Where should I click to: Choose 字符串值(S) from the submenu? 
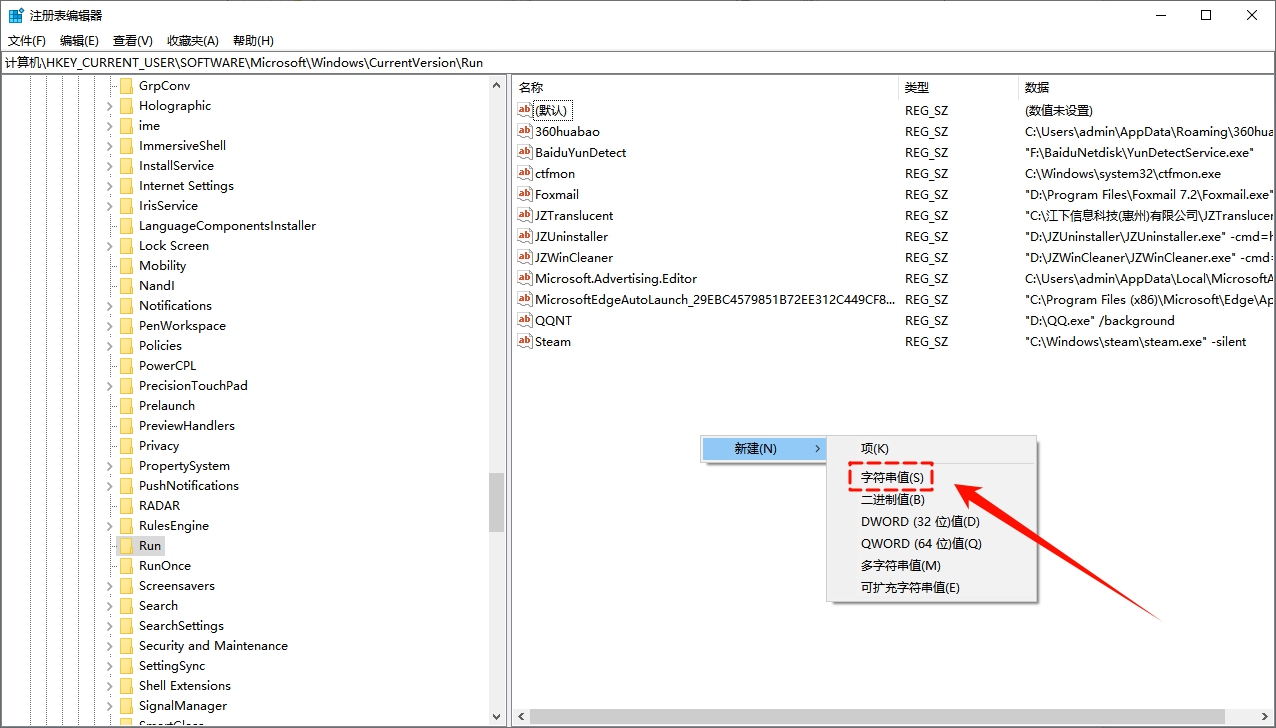892,478
